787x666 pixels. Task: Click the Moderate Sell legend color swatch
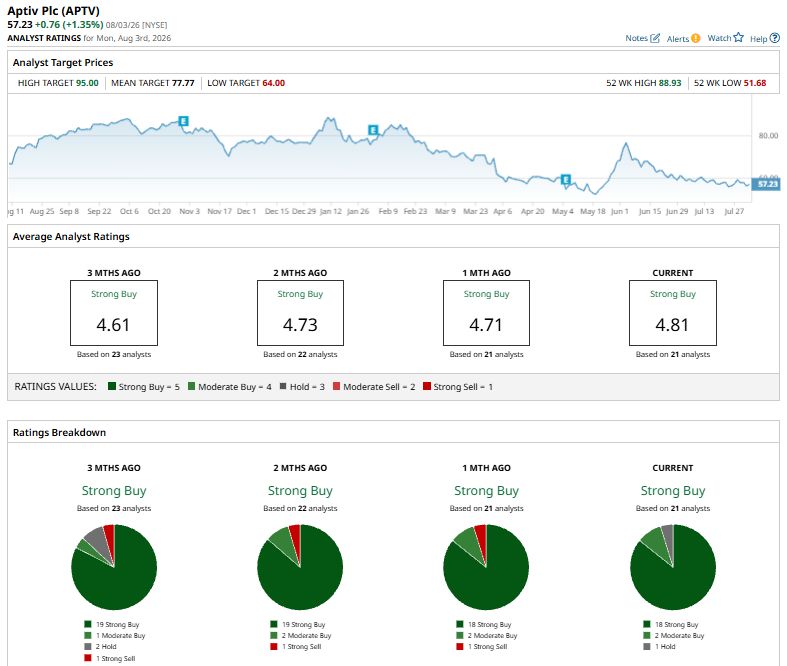click(x=336, y=386)
